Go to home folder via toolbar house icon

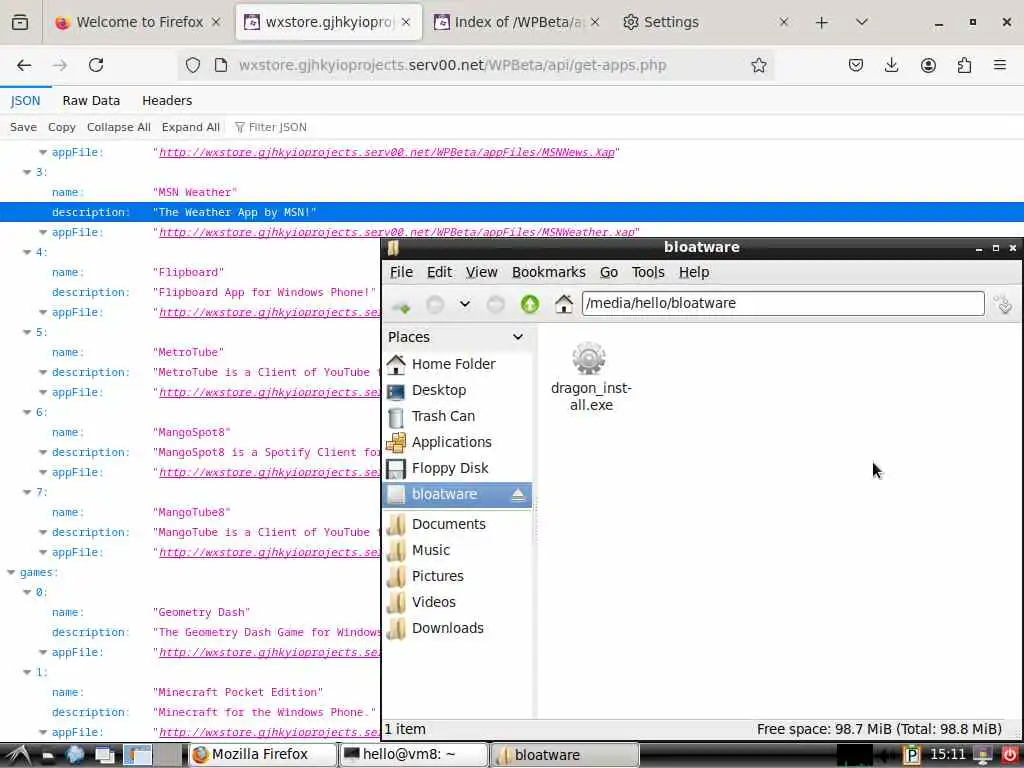(564, 304)
